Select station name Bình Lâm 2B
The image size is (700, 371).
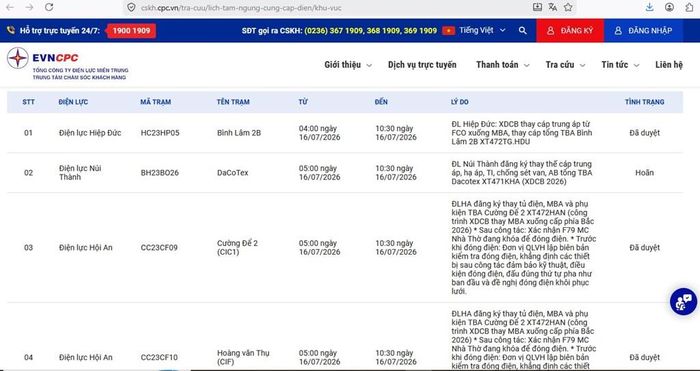(239, 133)
